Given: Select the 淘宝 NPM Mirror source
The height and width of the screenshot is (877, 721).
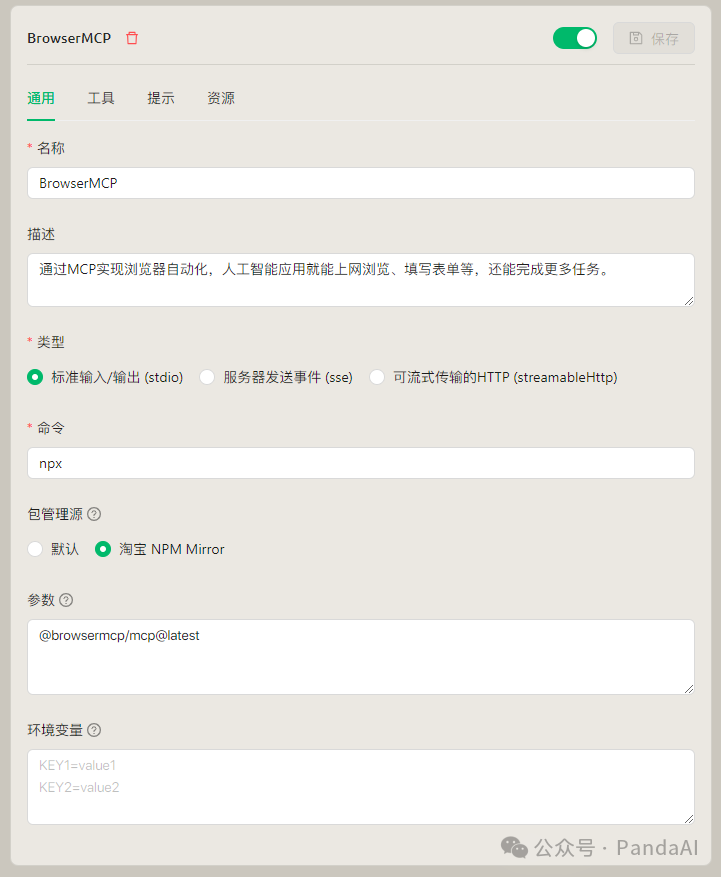Looking at the screenshot, I should (103, 549).
